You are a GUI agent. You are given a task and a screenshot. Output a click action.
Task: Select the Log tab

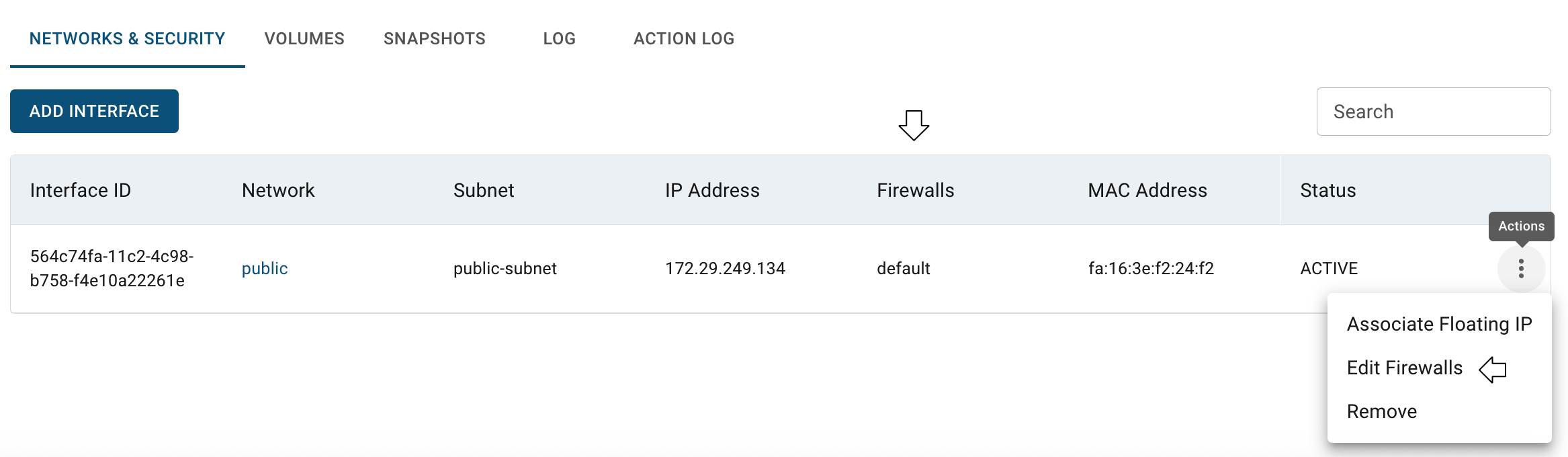559,38
